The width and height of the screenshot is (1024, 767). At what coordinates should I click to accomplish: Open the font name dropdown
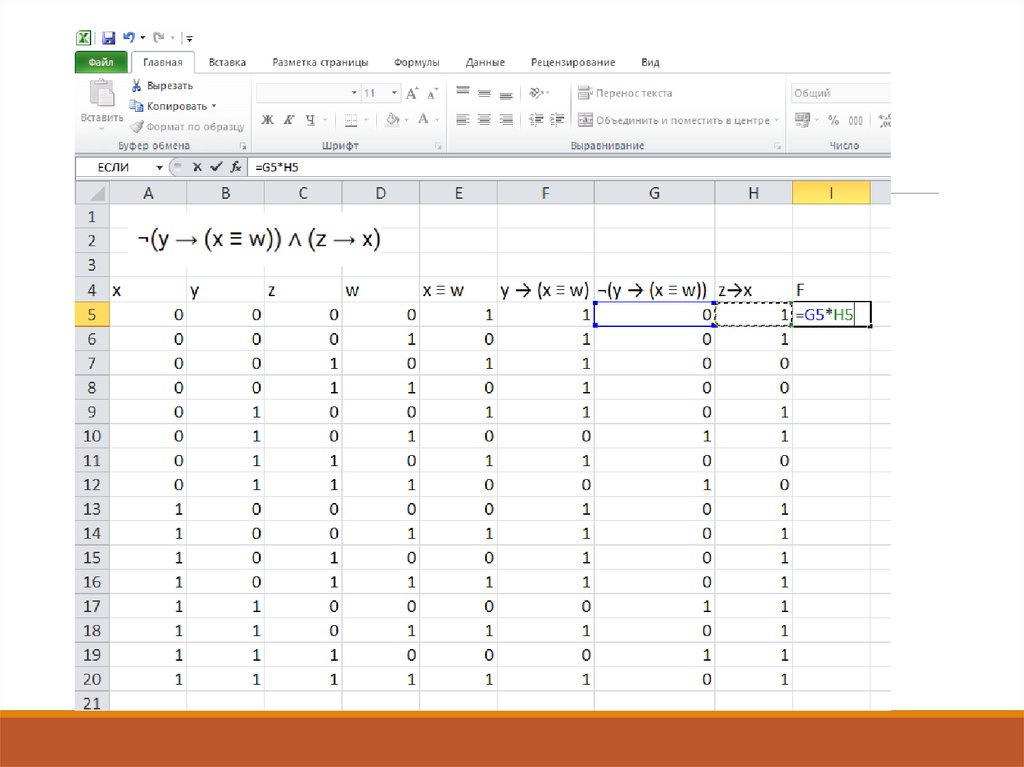click(354, 93)
